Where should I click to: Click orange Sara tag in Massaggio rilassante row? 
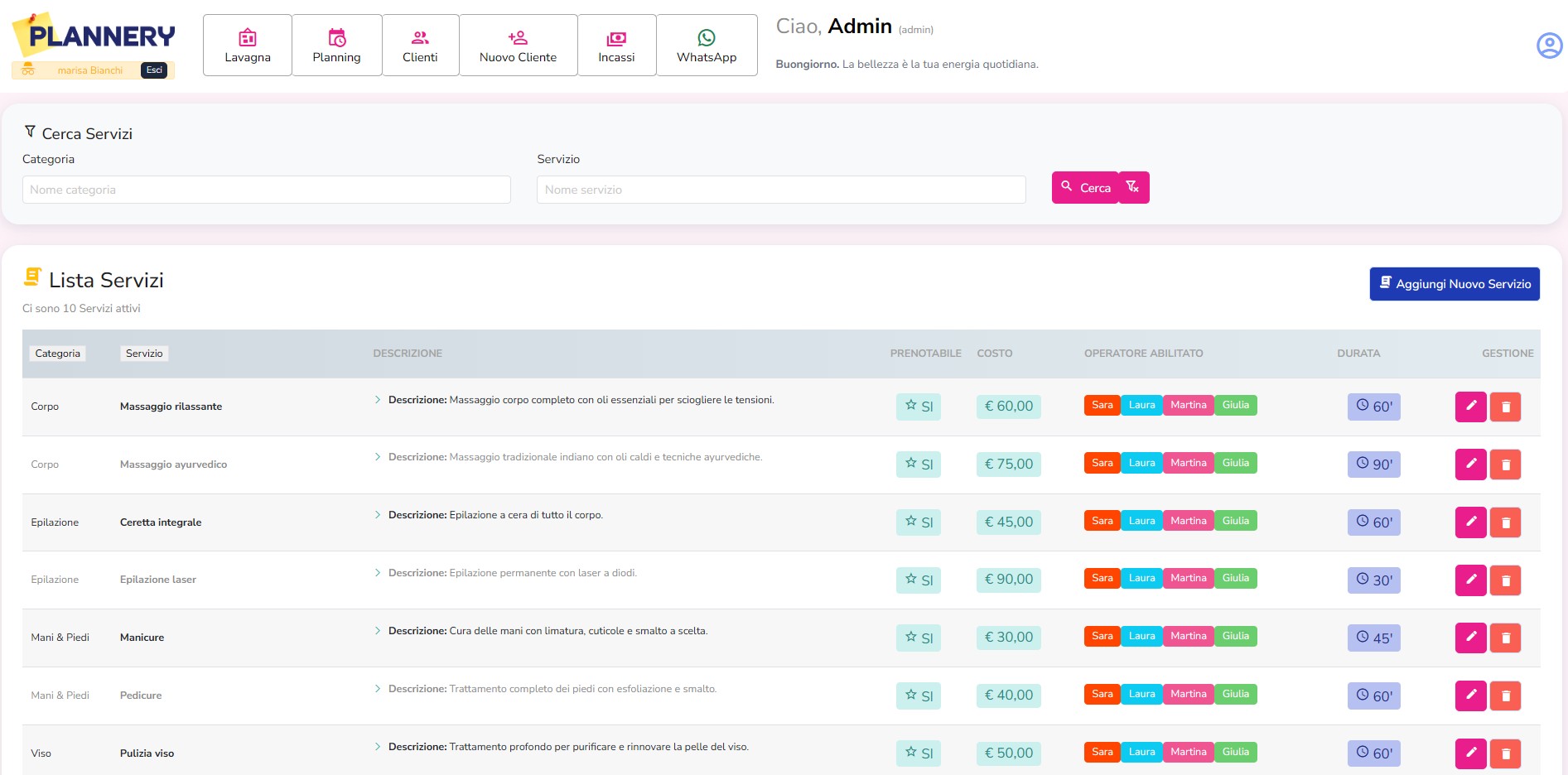[1102, 405]
